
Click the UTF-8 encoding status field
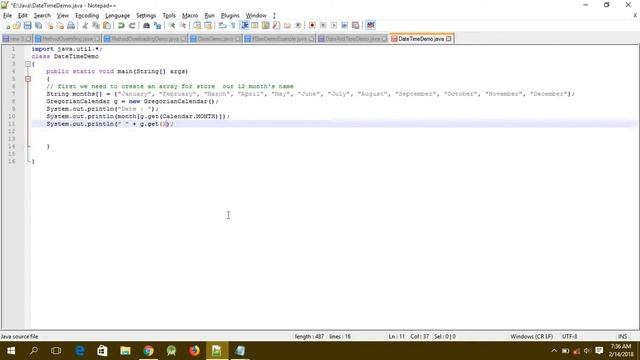(x=569, y=336)
